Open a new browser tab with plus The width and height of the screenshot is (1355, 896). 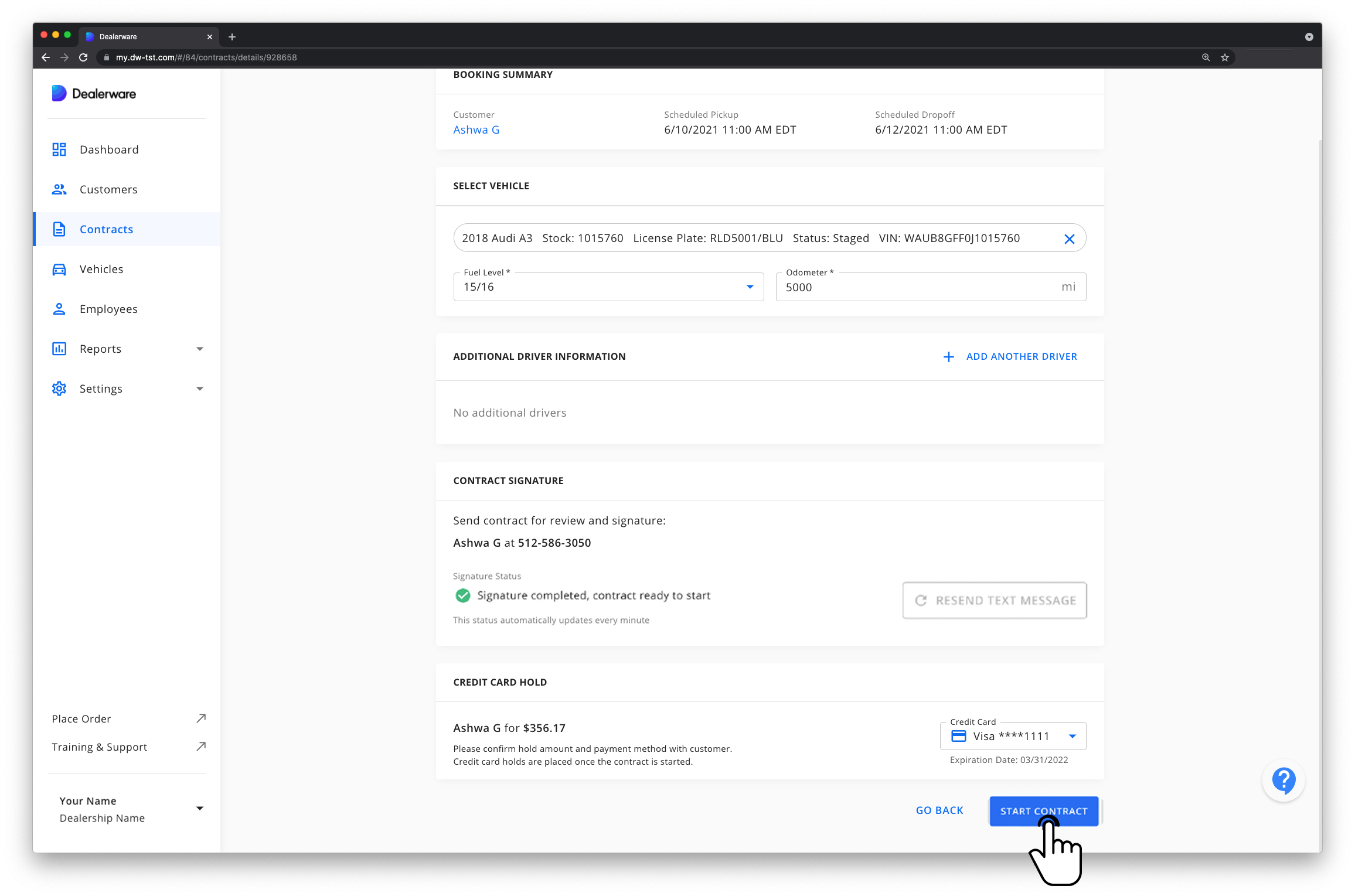pos(232,37)
